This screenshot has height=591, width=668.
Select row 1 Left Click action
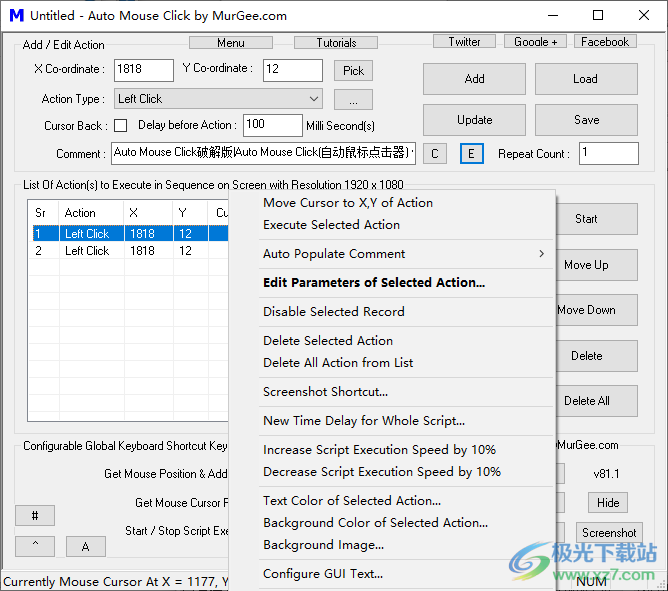point(130,234)
